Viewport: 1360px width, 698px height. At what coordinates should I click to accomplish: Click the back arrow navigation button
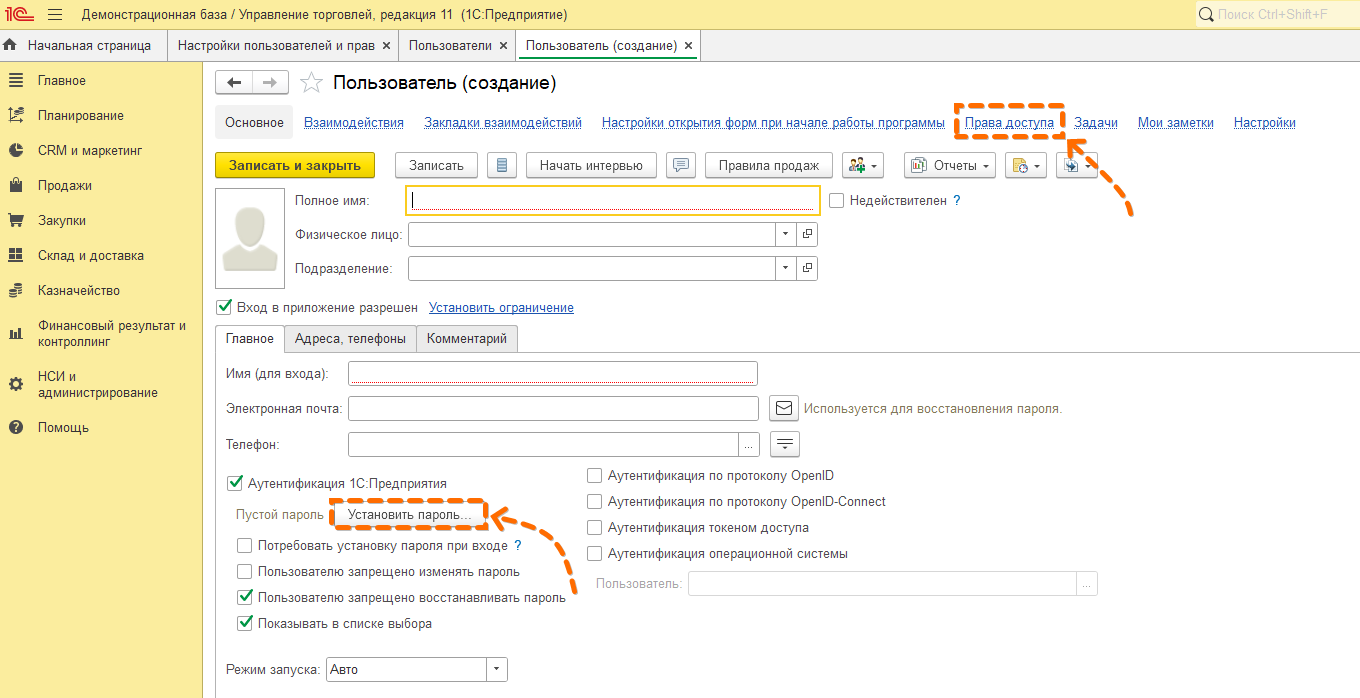click(234, 83)
